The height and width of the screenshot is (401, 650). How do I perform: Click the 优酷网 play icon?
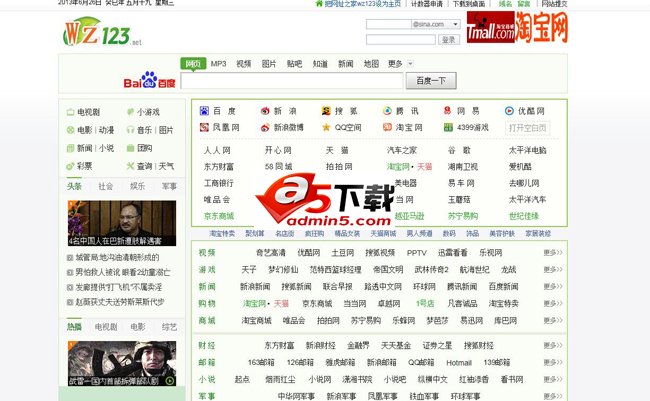pos(509,111)
